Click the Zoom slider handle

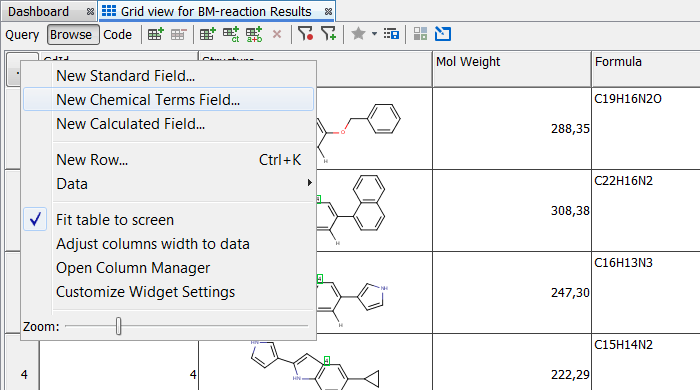coord(118,326)
